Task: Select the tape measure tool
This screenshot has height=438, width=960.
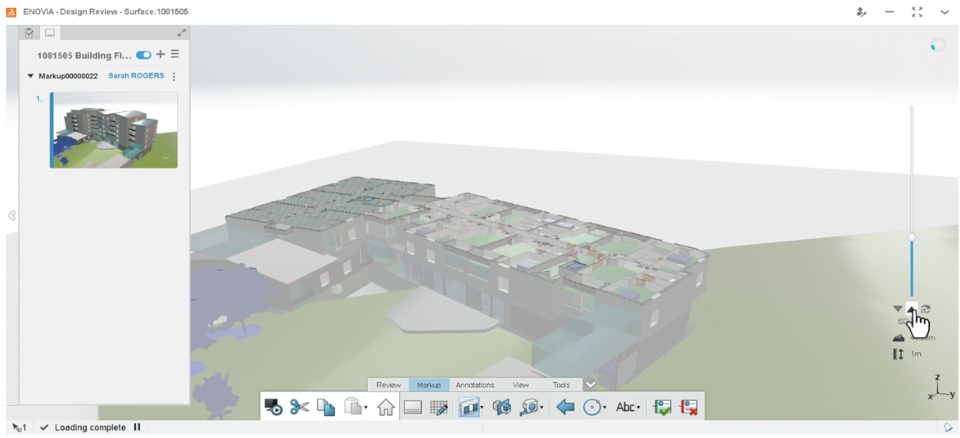Action: pyautogui.click(x=530, y=407)
